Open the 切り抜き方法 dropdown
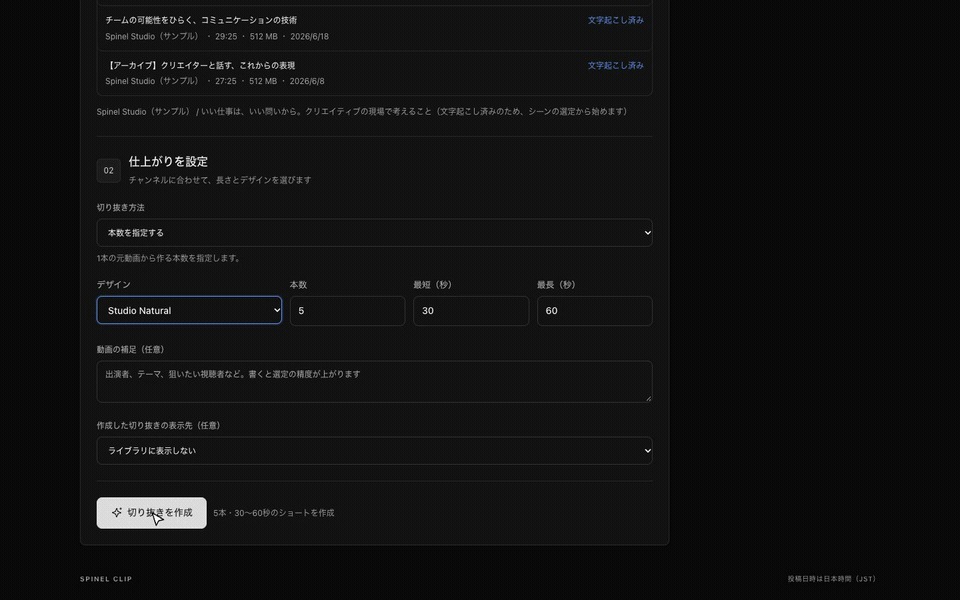 (x=374, y=233)
